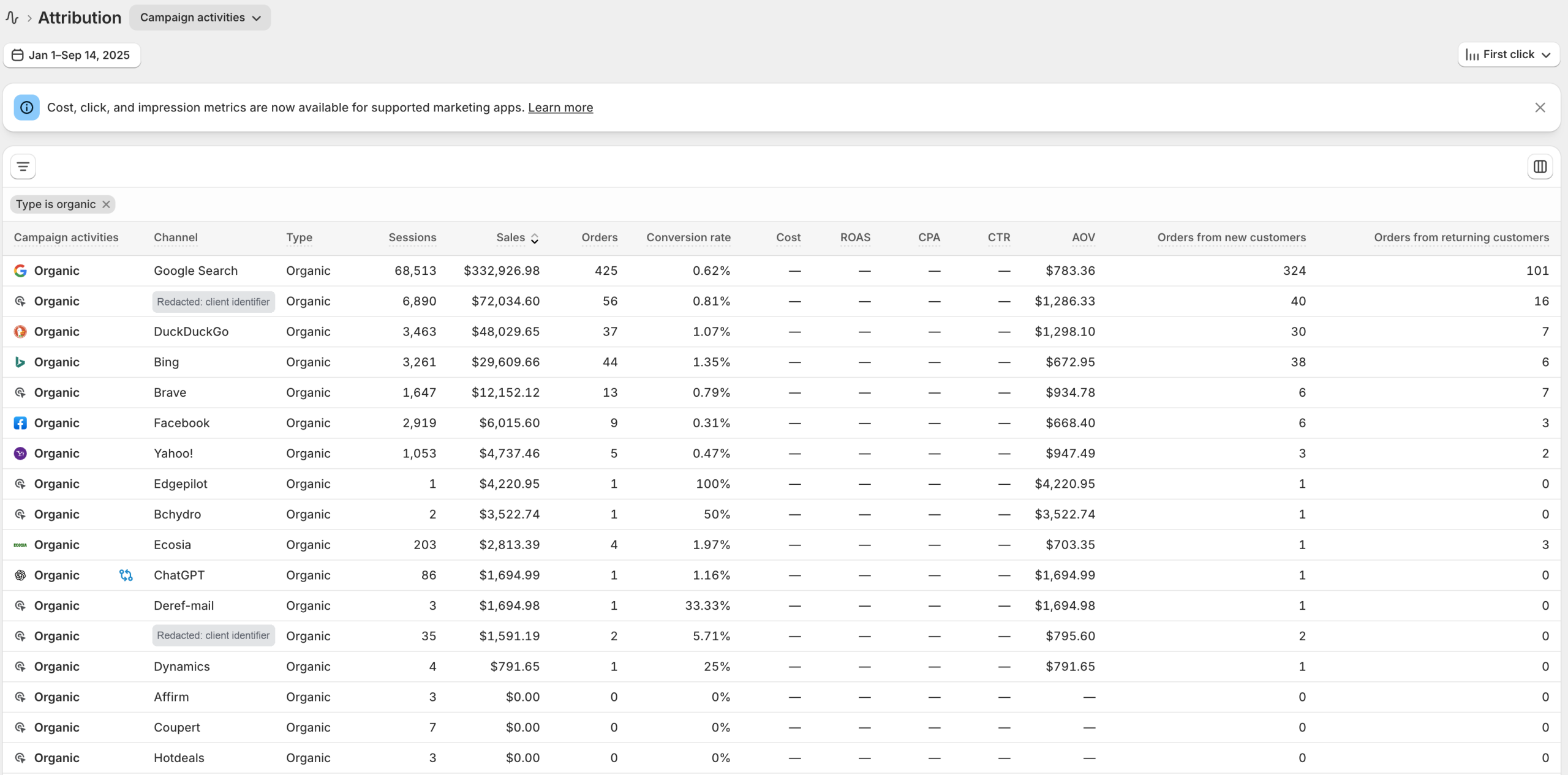Click Orders from new customers header
1568x775 pixels.
[1232, 238]
